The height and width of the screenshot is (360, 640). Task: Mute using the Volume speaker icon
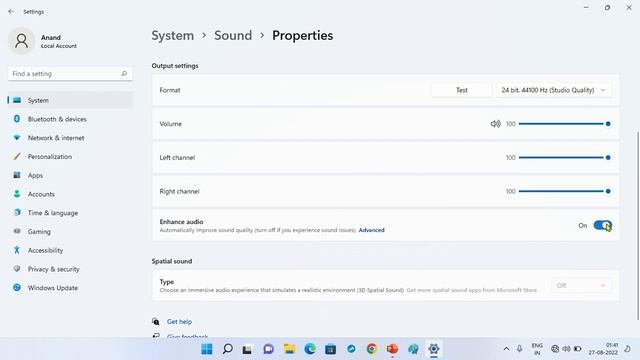[x=496, y=124]
